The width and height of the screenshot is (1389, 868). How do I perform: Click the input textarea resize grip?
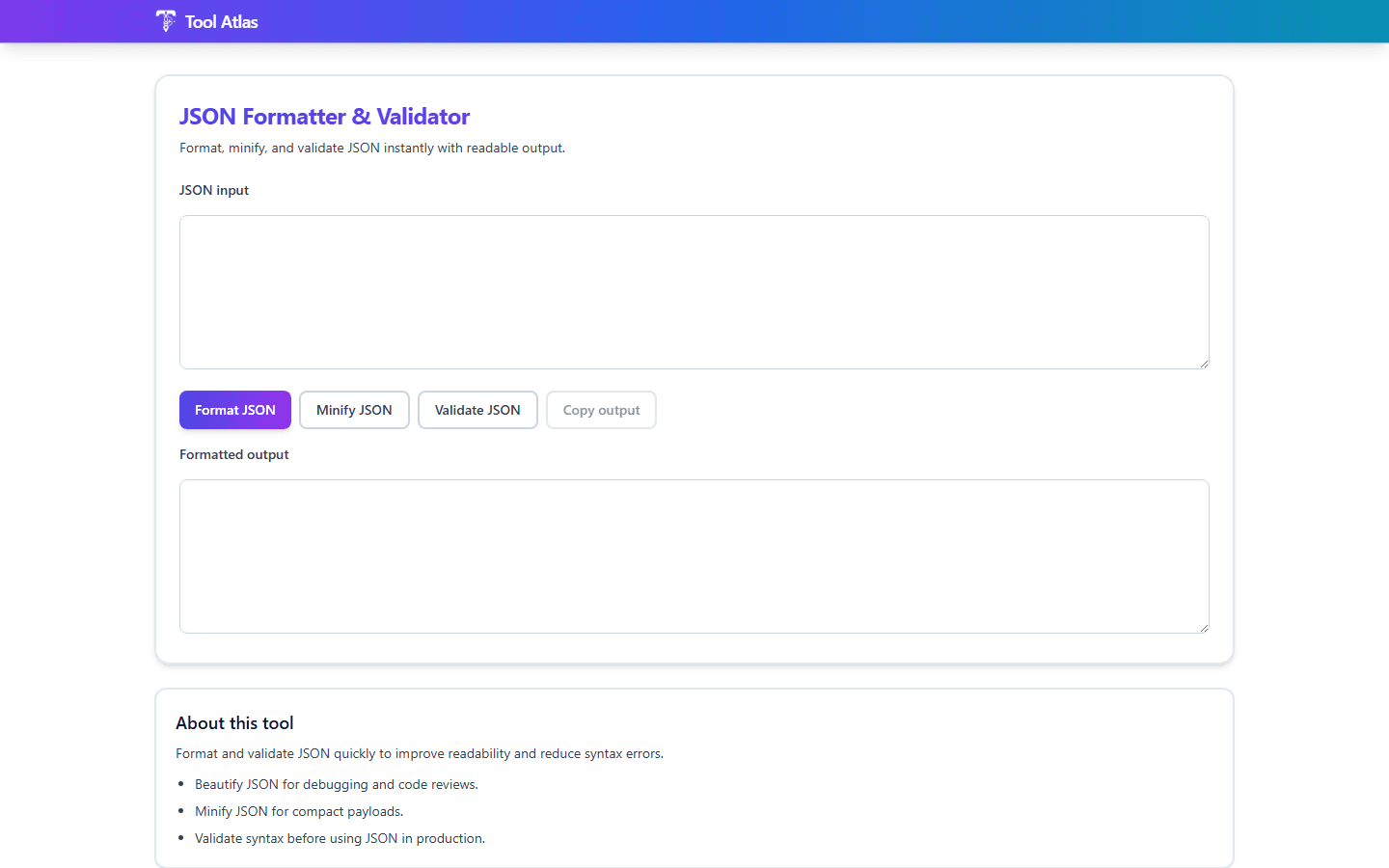[x=1204, y=363]
